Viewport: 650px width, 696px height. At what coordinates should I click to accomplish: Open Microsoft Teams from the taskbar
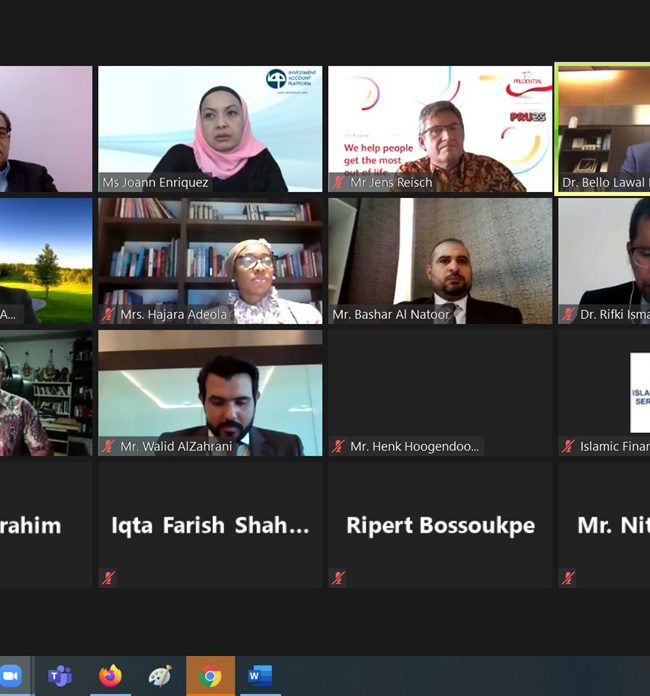60,676
